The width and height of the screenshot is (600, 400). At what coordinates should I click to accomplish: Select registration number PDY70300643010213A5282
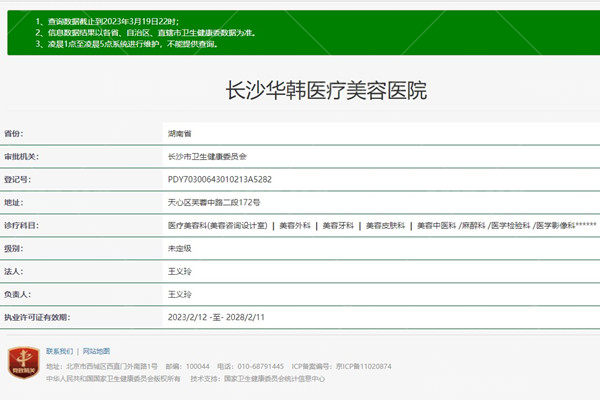[x=220, y=180]
